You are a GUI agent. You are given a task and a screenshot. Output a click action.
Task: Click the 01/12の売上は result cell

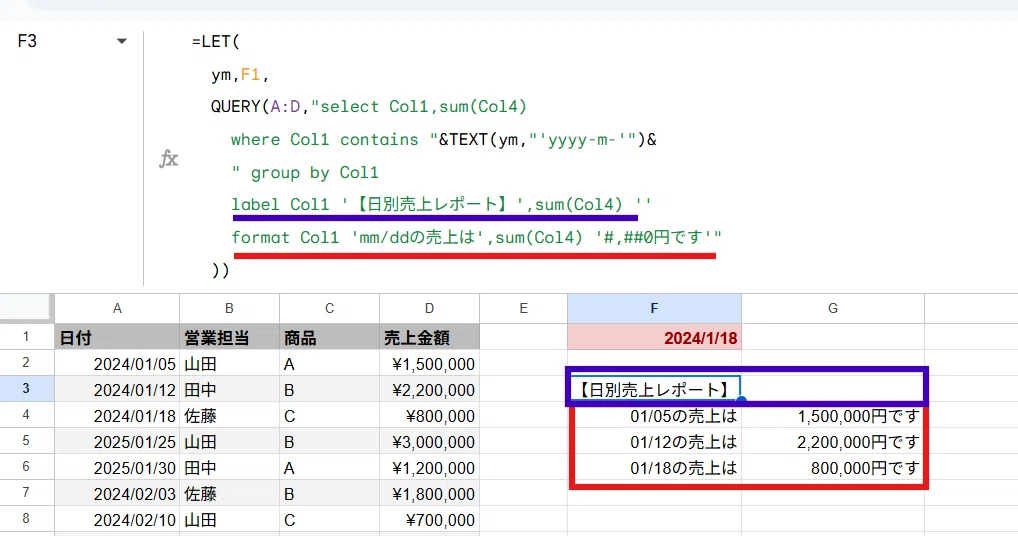654,441
